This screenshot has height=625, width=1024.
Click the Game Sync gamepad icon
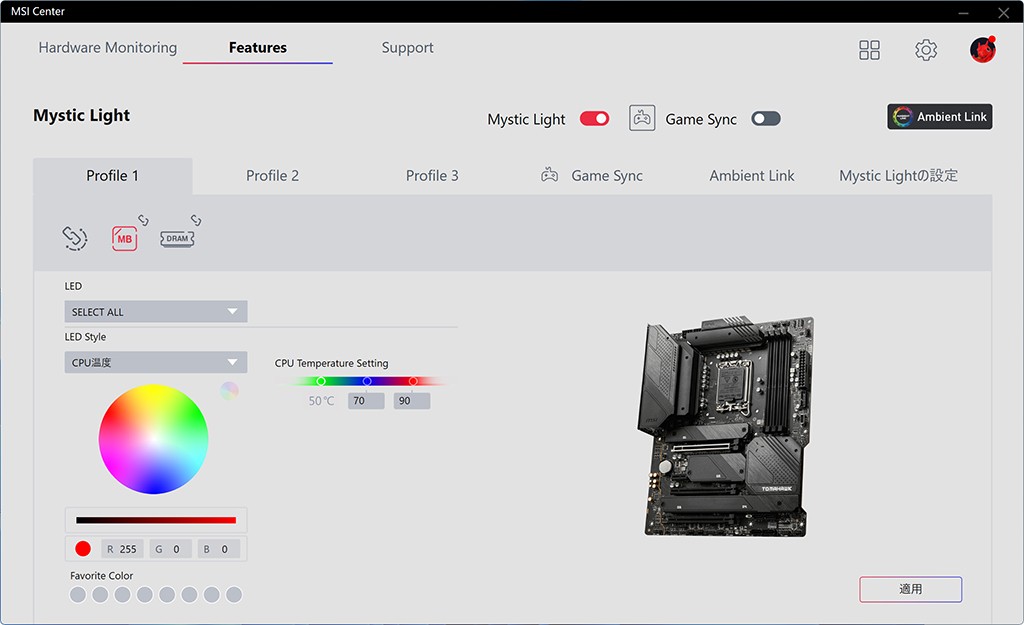pyautogui.click(x=642, y=118)
